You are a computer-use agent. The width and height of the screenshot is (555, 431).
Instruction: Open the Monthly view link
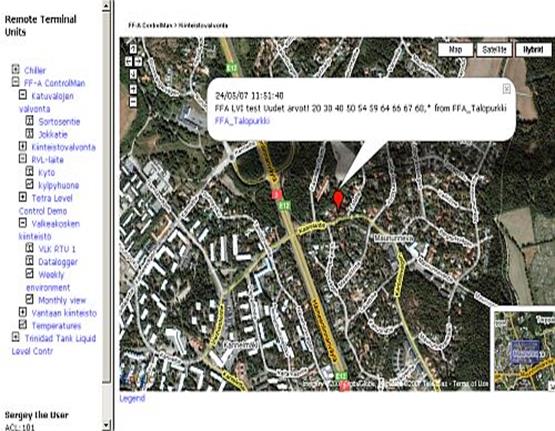[x=62, y=300]
